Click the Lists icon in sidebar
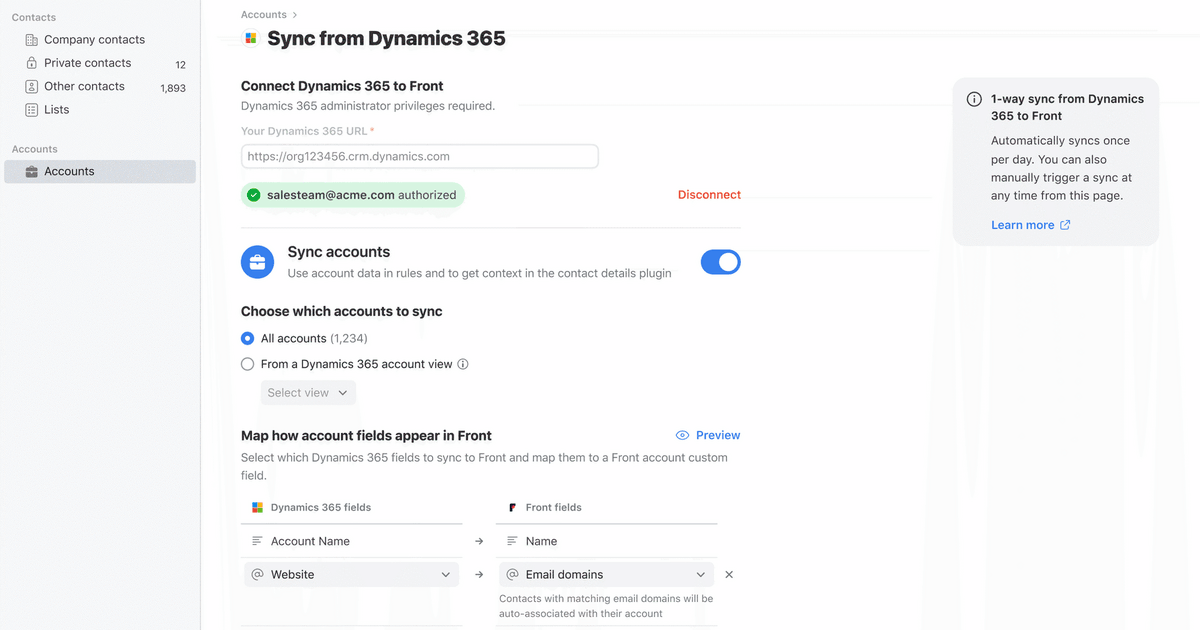1200x630 pixels. (32, 110)
